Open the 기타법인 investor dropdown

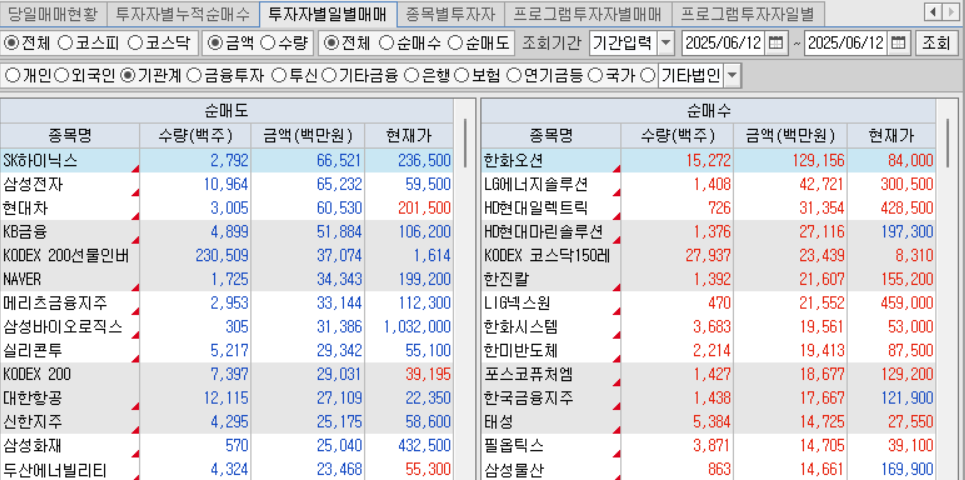click(732, 76)
